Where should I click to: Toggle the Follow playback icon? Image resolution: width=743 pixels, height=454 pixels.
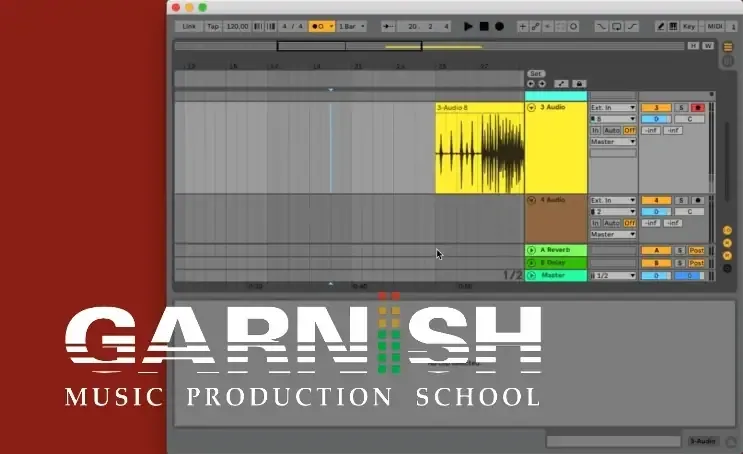[388, 27]
